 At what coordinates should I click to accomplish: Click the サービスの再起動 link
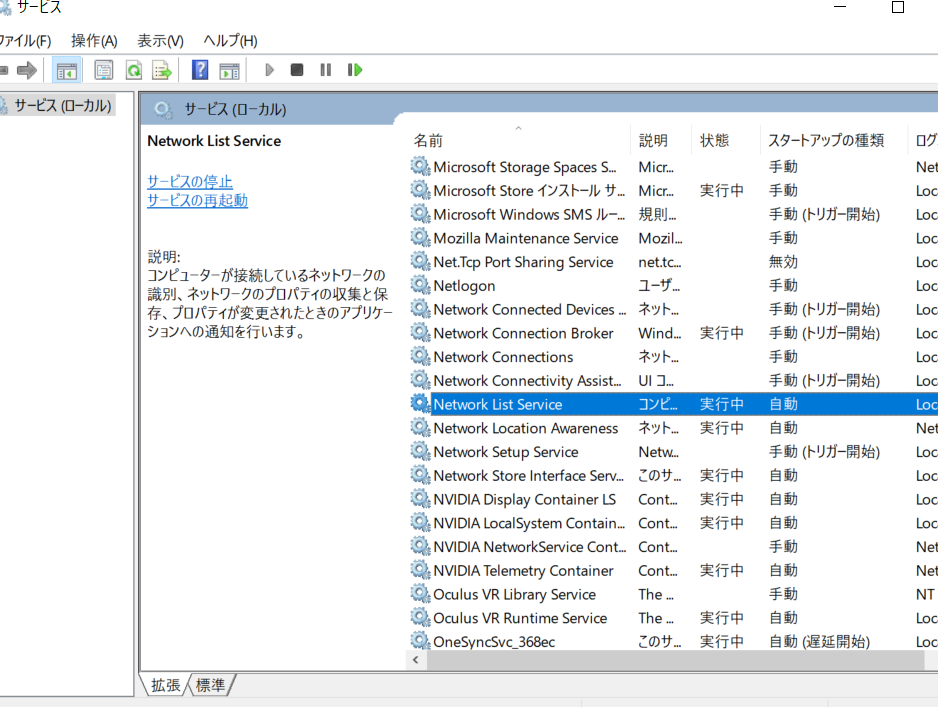(197, 199)
